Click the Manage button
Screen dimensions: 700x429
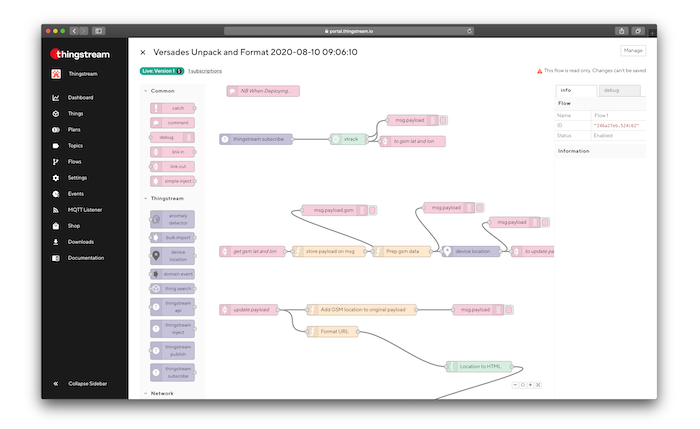point(633,50)
